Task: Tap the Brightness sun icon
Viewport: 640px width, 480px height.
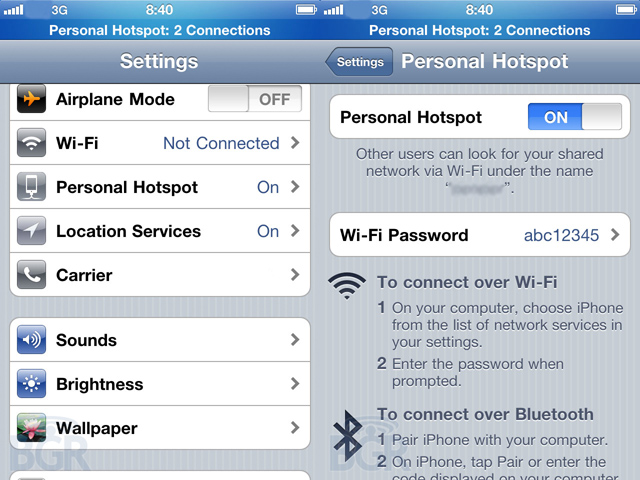Action: point(31,384)
